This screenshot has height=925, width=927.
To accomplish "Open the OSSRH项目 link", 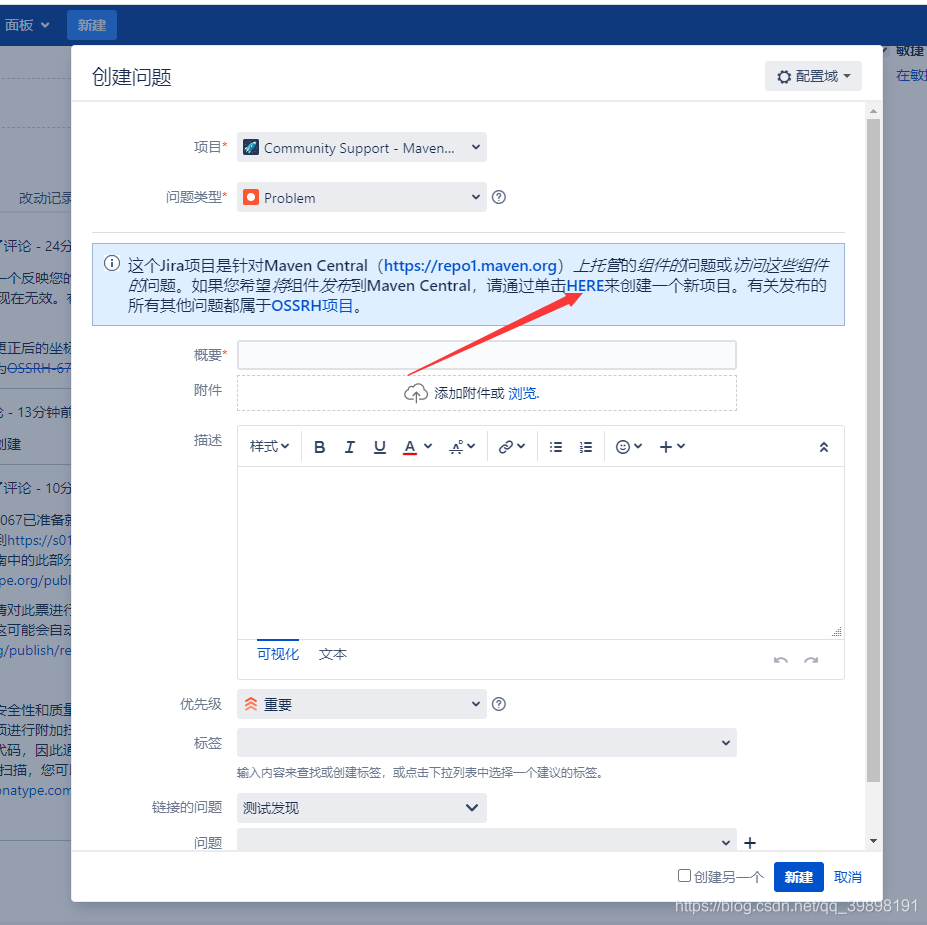I will (312, 306).
